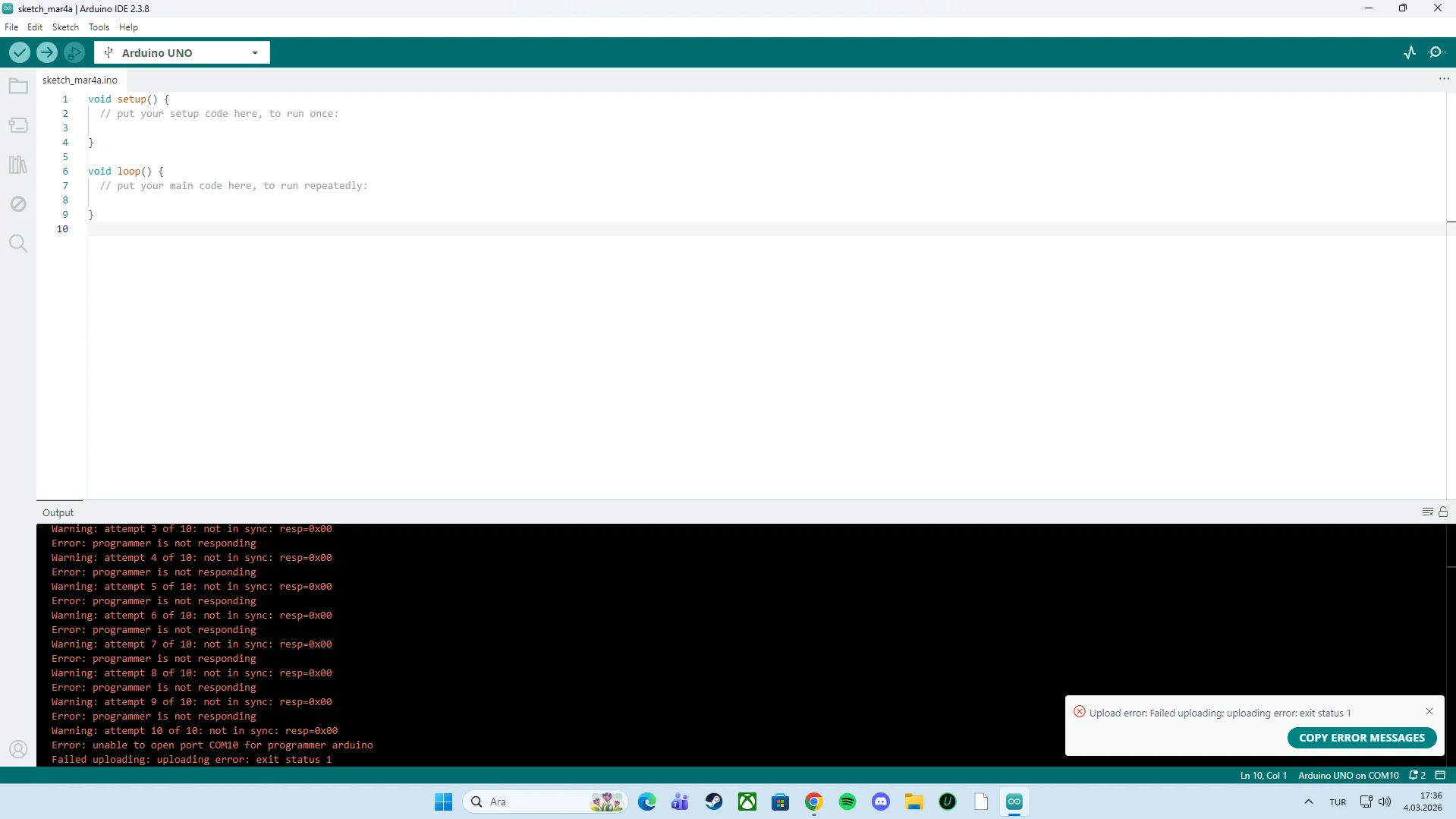Open Microsoft Teams from the taskbar
Image resolution: width=1456 pixels, height=819 pixels.
tap(681, 802)
